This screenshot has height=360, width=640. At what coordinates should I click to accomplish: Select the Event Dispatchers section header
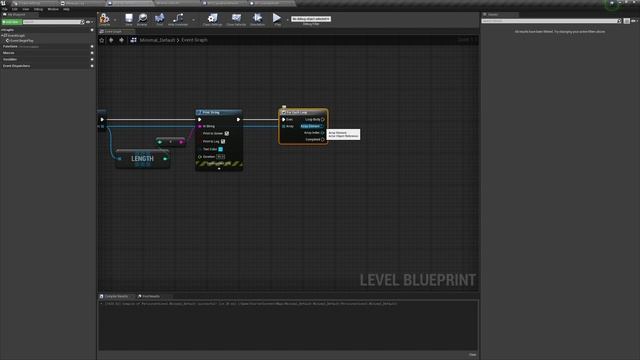coord(16,66)
